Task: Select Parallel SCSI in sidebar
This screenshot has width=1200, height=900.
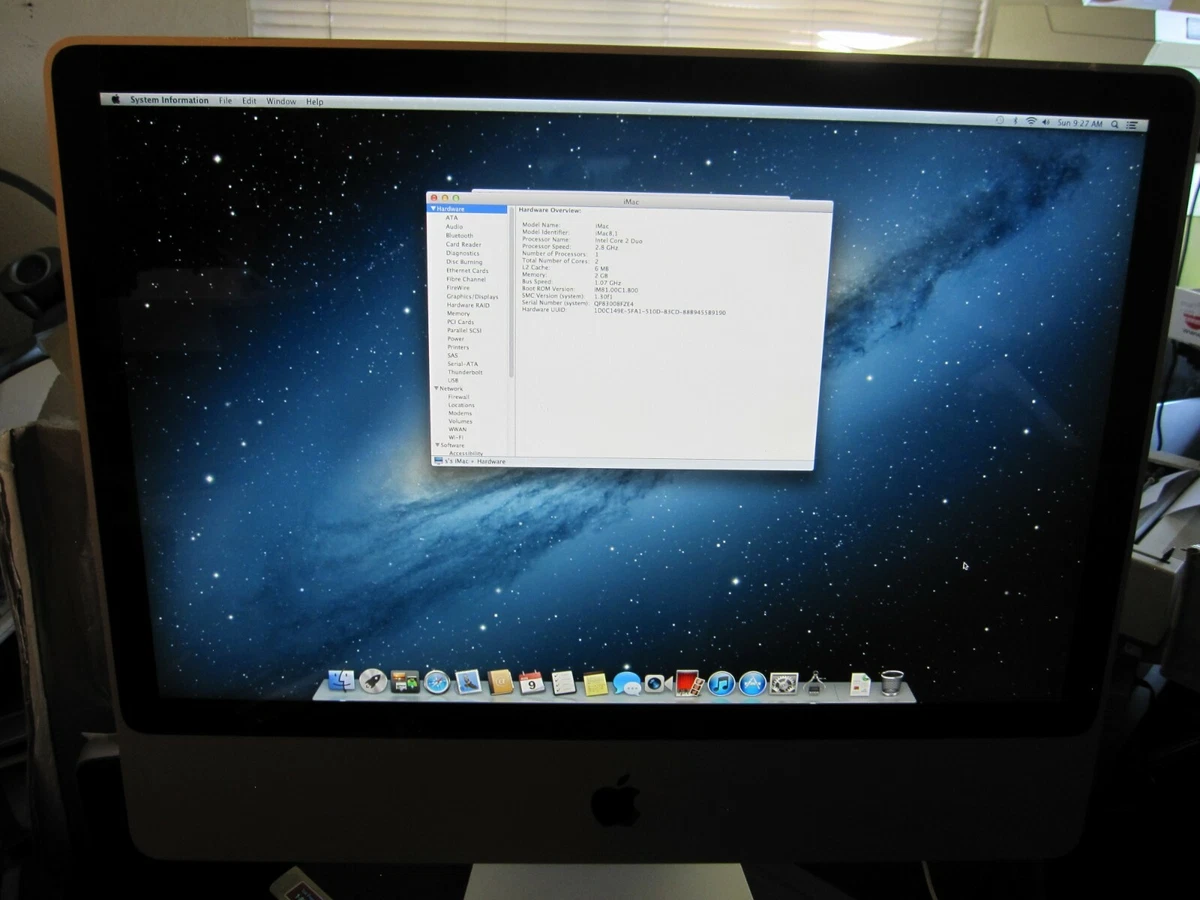Action: [464, 330]
